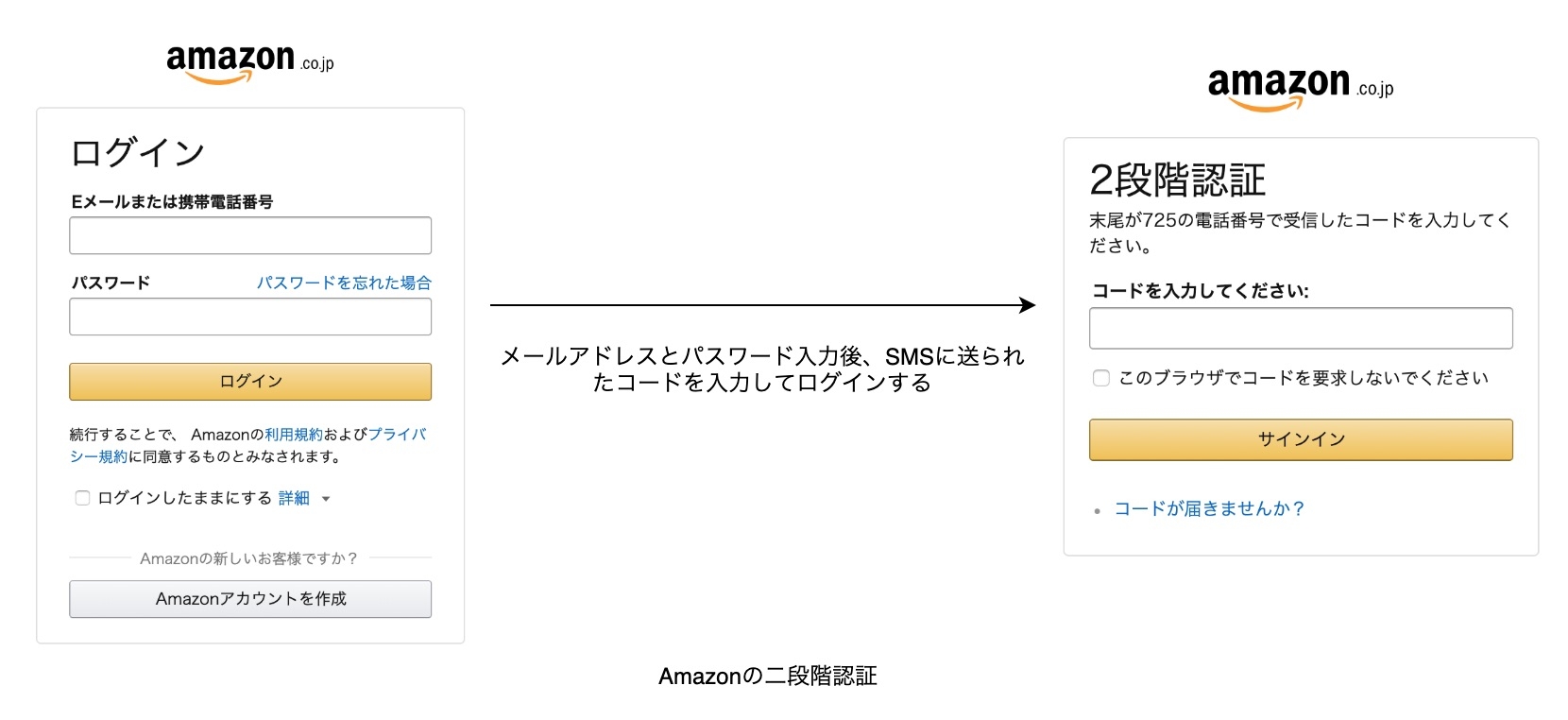The width and height of the screenshot is (1568, 720).
Task: Click the Amazonの二段階認証 caption text
Action: click(767, 677)
